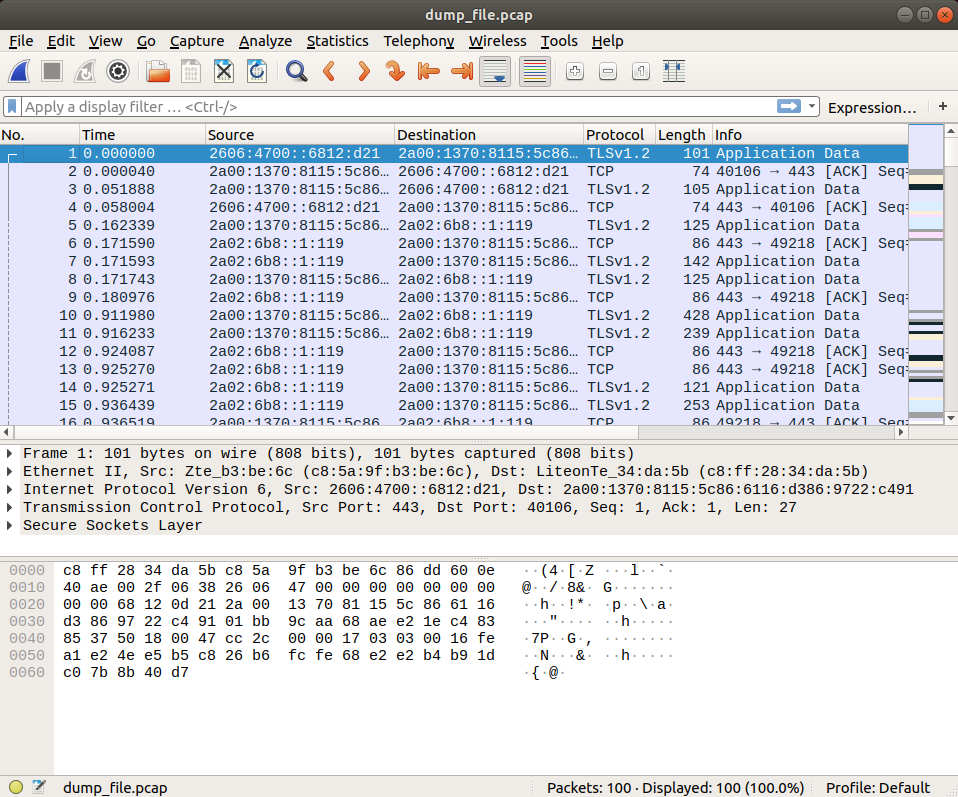The width and height of the screenshot is (958, 797).
Task: Expand the Frame 1 details row
Action: [9, 454]
